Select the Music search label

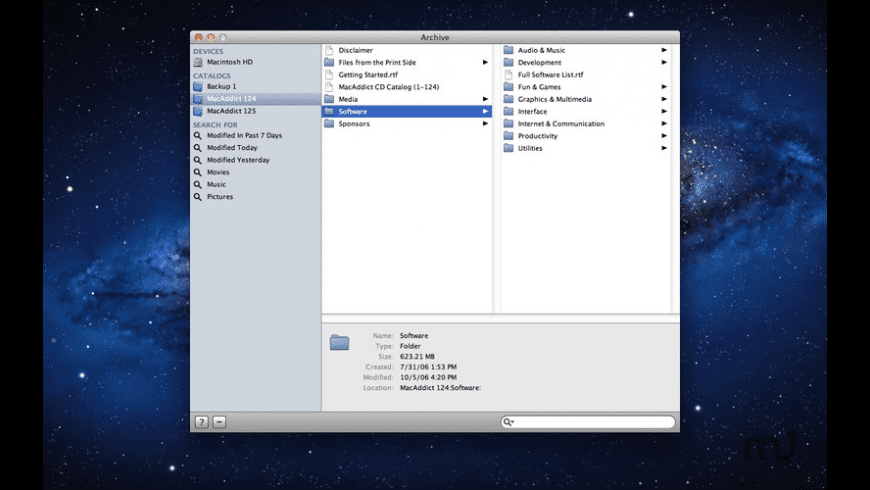[216, 184]
